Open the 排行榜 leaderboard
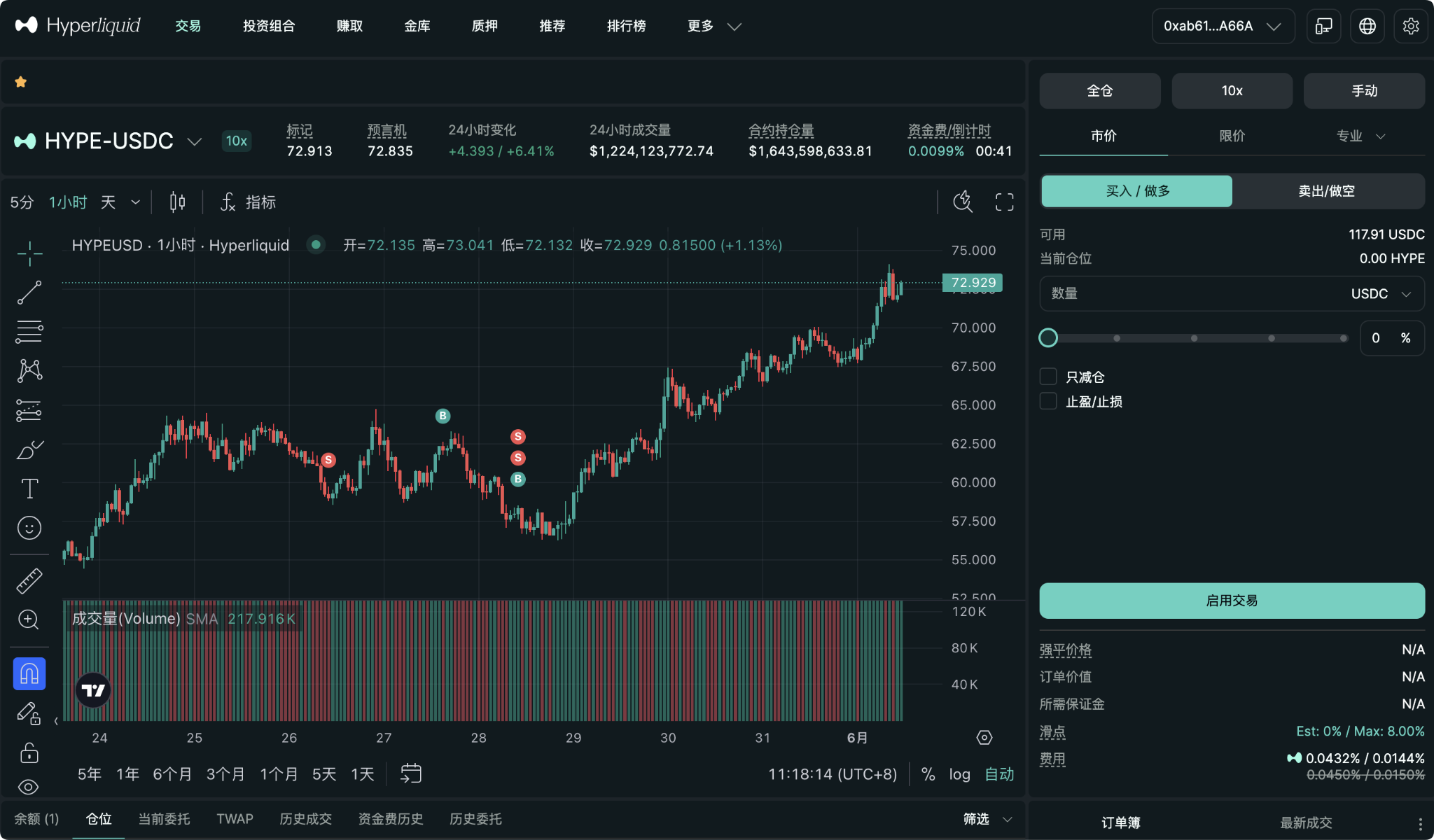Image resolution: width=1434 pixels, height=840 pixels. pos(627,26)
